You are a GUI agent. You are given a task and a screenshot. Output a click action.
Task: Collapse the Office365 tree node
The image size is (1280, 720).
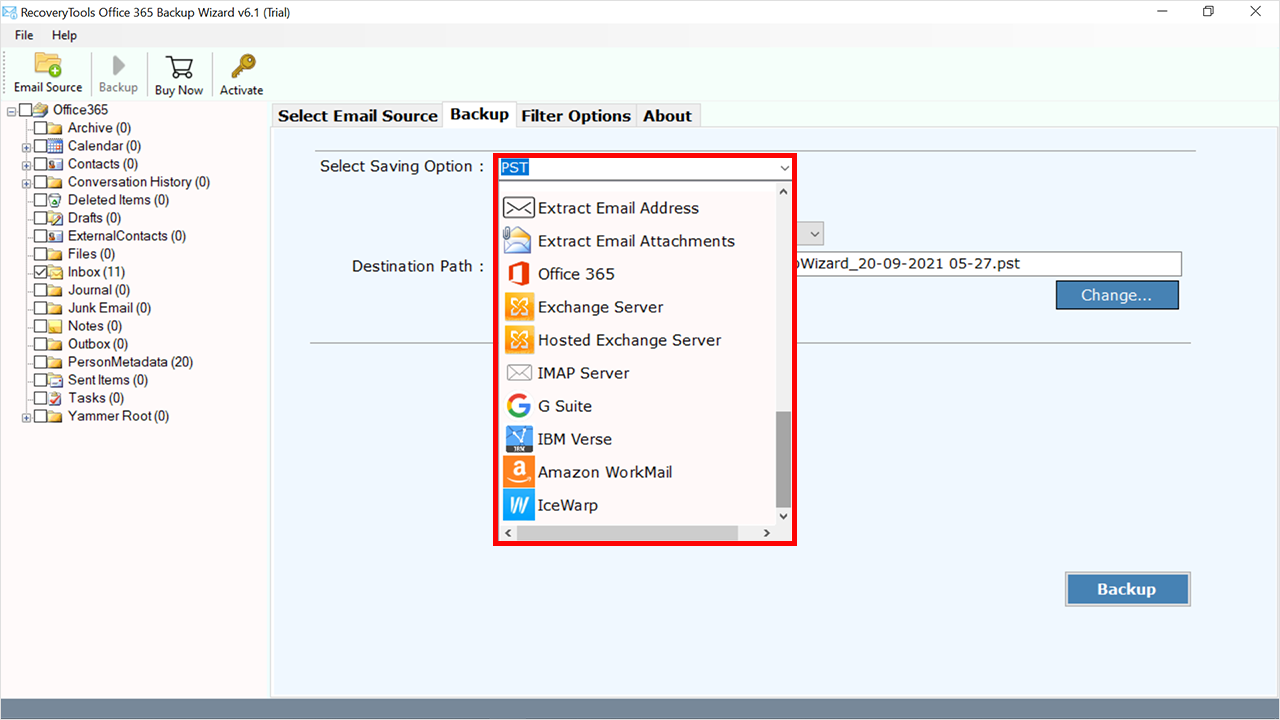point(11,111)
